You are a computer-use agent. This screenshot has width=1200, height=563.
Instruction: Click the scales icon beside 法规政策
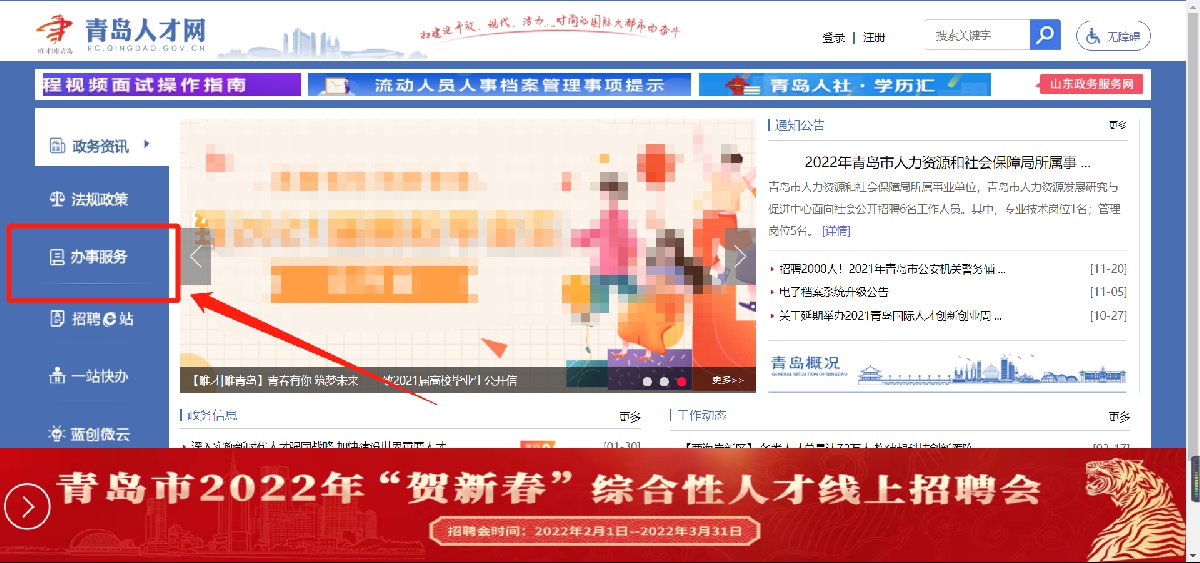tap(57, 199)
